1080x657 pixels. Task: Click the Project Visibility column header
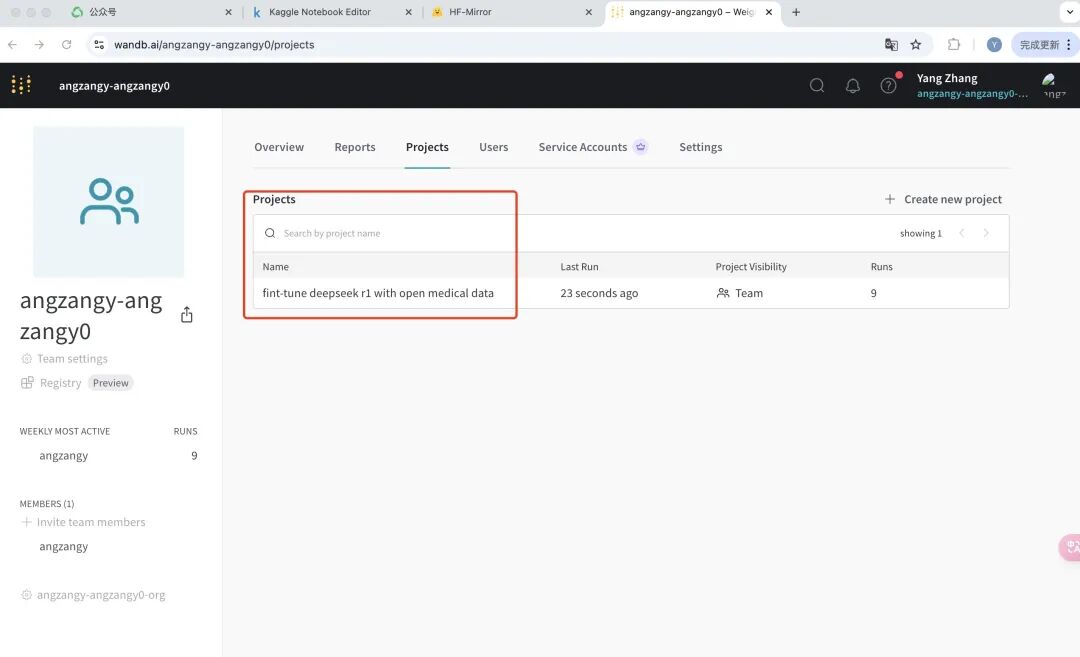[x=751, y=267]
